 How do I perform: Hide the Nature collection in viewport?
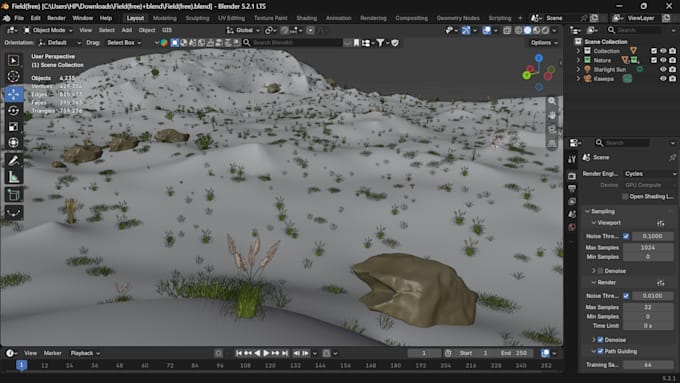(x=663, y=60)
